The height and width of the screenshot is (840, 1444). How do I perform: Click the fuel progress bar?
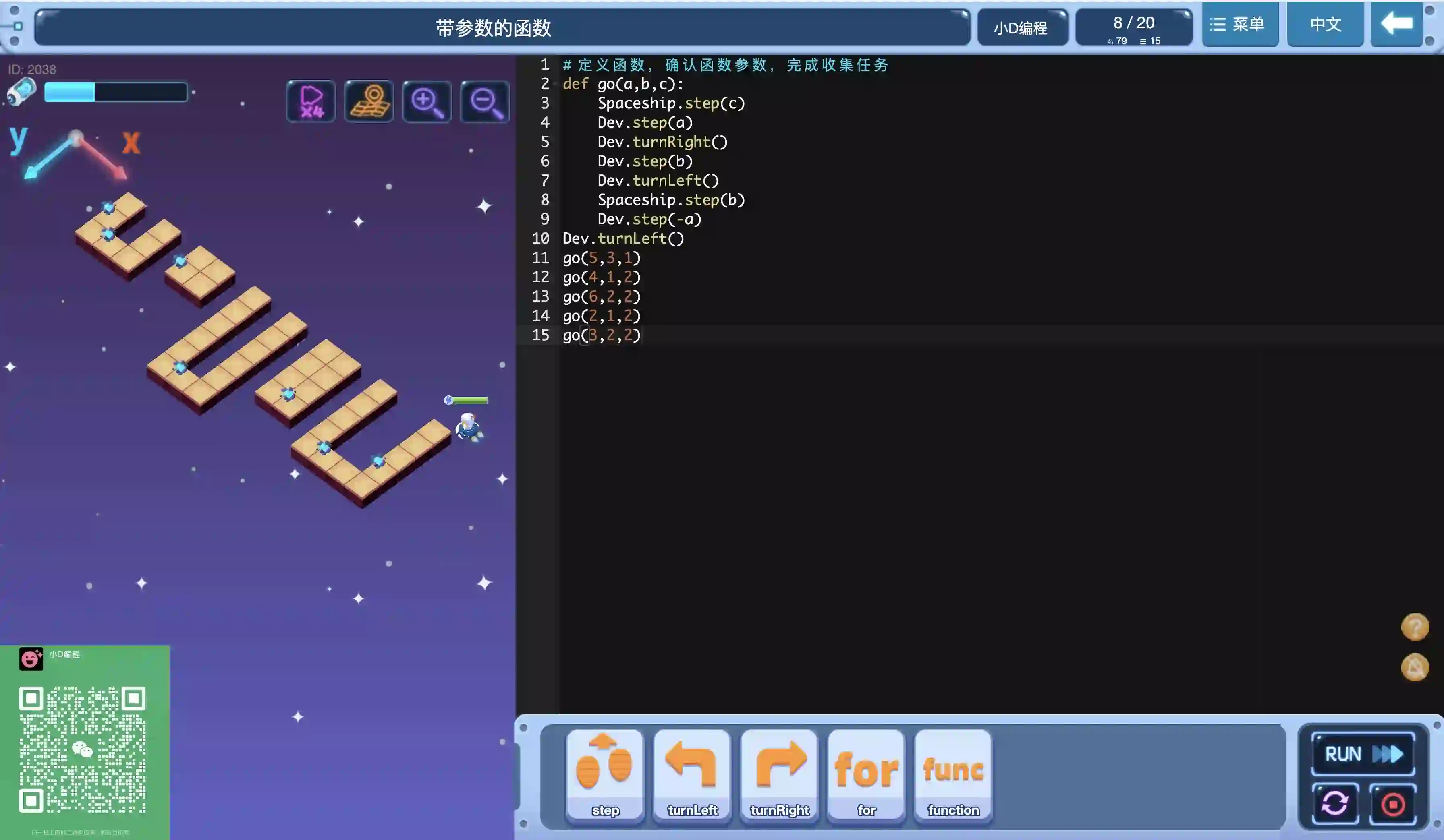[x=116, y=92]
